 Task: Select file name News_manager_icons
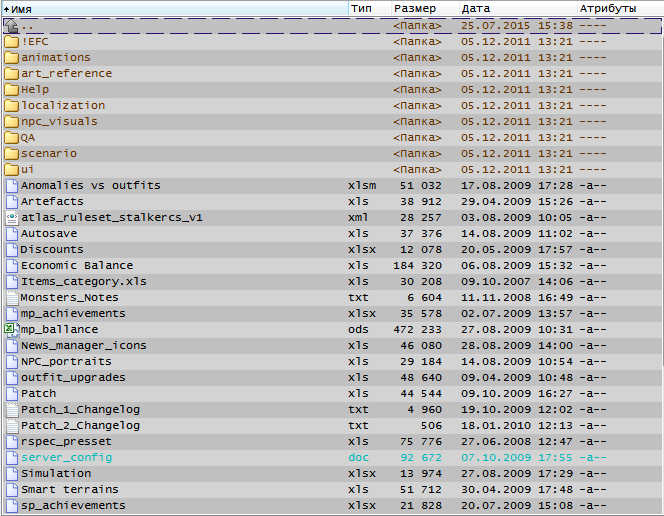pos(84,346)
